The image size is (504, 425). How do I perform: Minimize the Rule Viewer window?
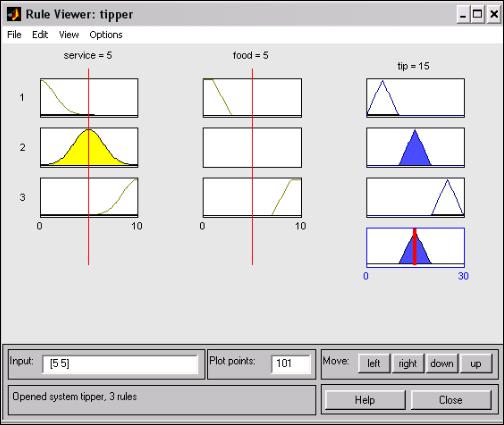click(463, 15)
